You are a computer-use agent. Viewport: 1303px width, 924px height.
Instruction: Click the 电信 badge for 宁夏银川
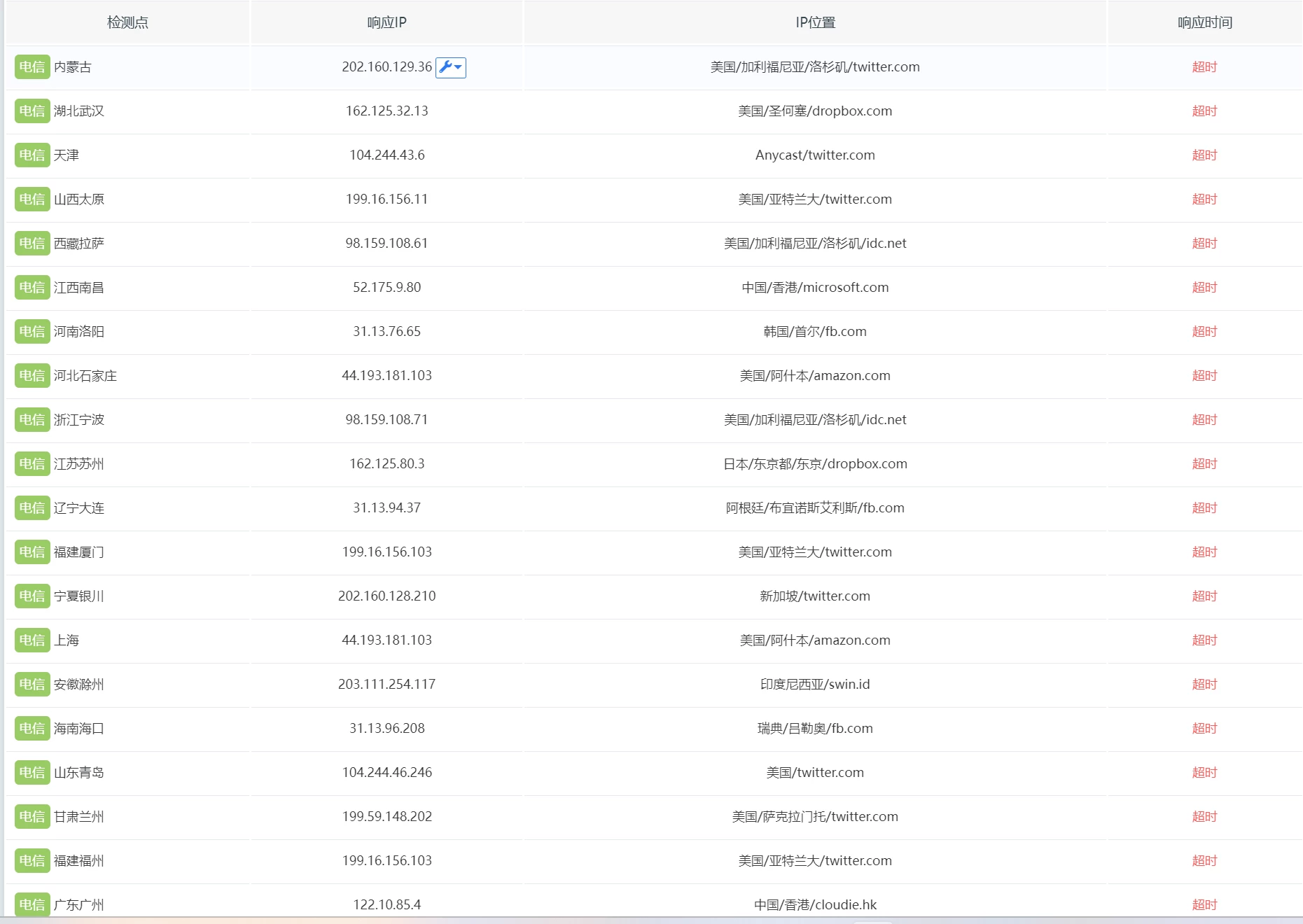tap(32, 596)
